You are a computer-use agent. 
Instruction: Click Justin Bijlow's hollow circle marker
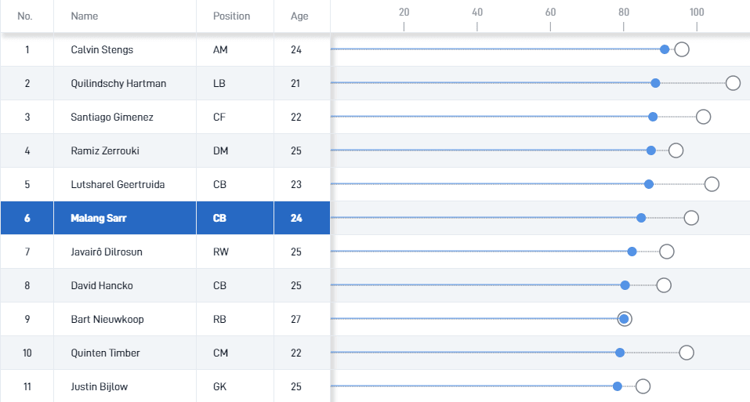tap(643, 386)
